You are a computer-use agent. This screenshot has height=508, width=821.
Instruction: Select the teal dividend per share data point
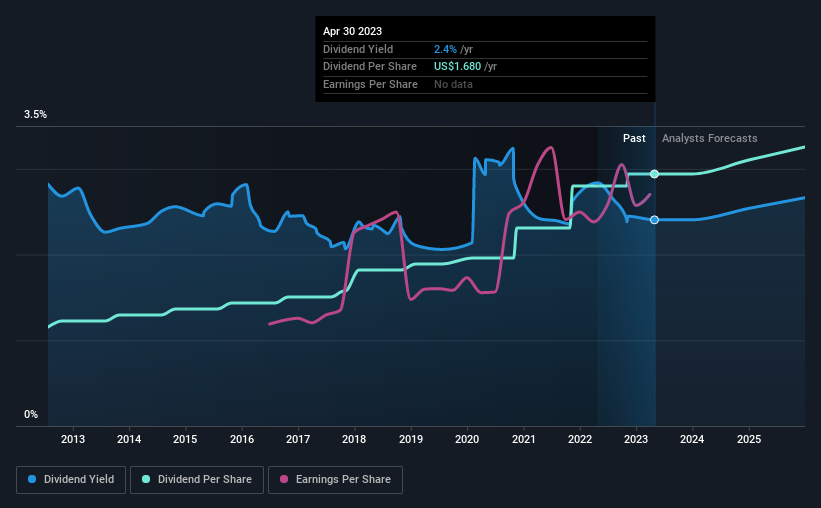[654, 174]
